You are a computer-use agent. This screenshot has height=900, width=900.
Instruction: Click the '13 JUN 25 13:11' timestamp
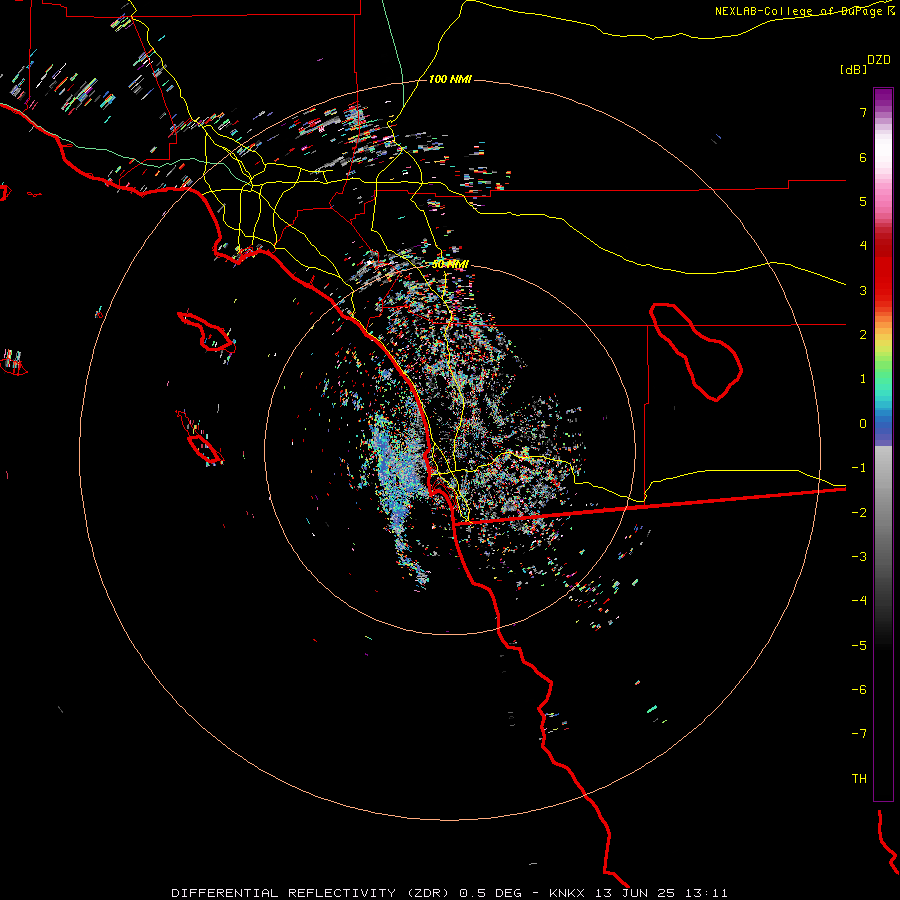click(x=661, y=893)
